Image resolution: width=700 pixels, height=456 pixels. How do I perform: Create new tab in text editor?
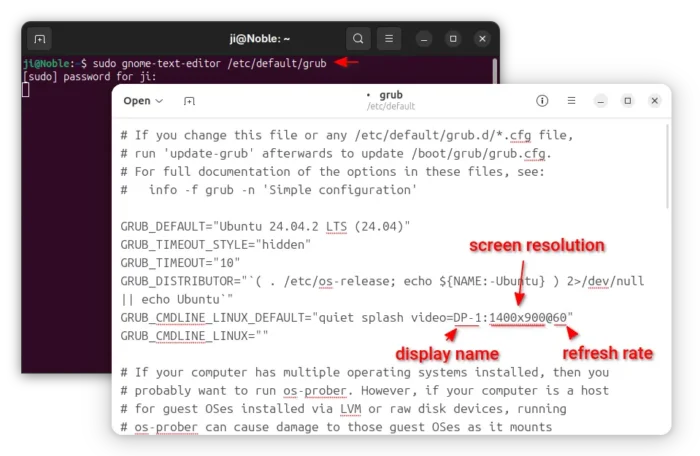189,101
